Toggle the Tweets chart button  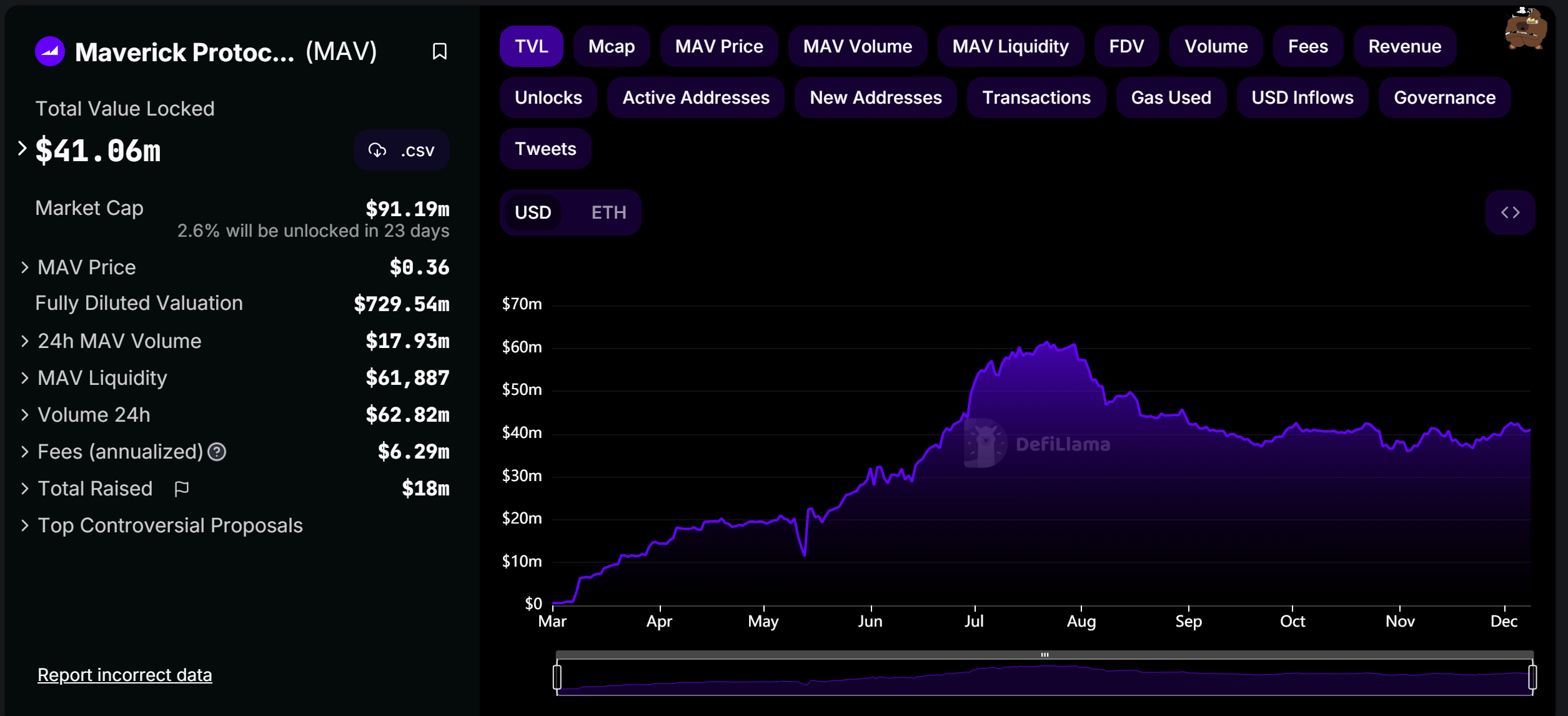pos(545,149)
